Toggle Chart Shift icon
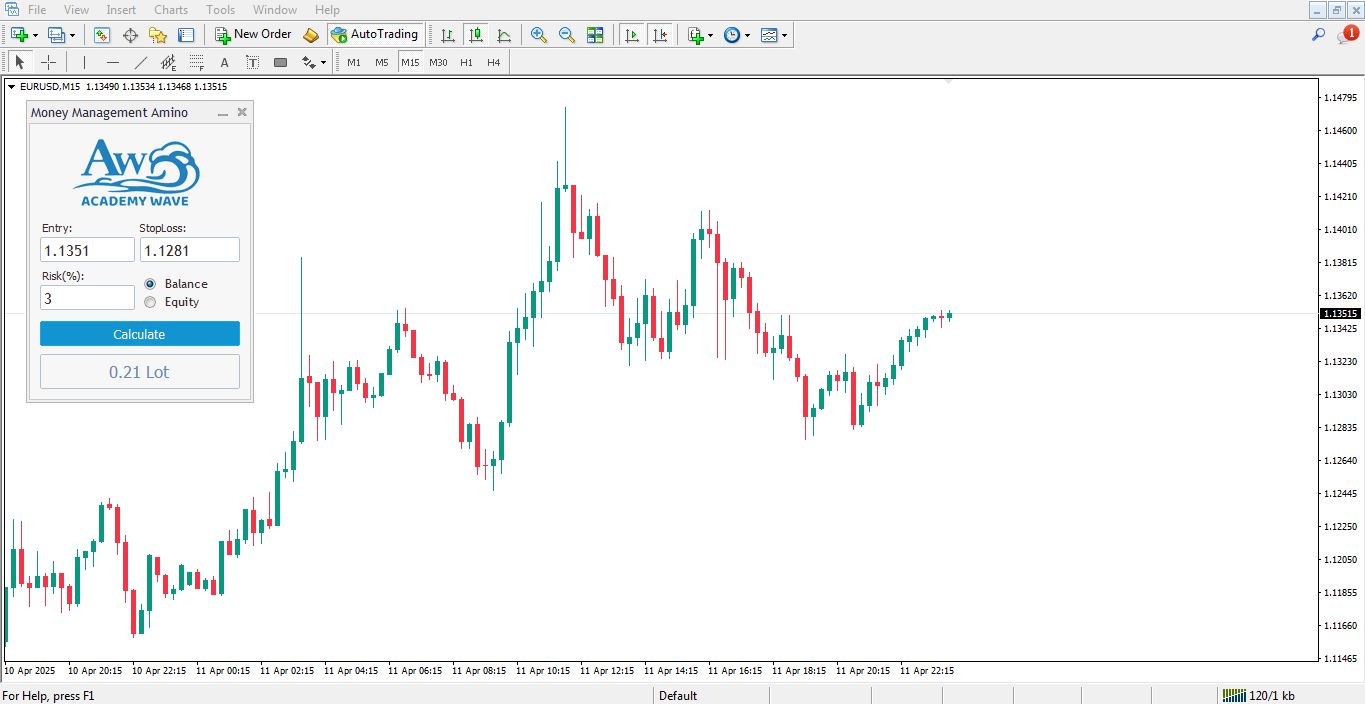This screenshot has width=1365, height=704. point(659,35)
